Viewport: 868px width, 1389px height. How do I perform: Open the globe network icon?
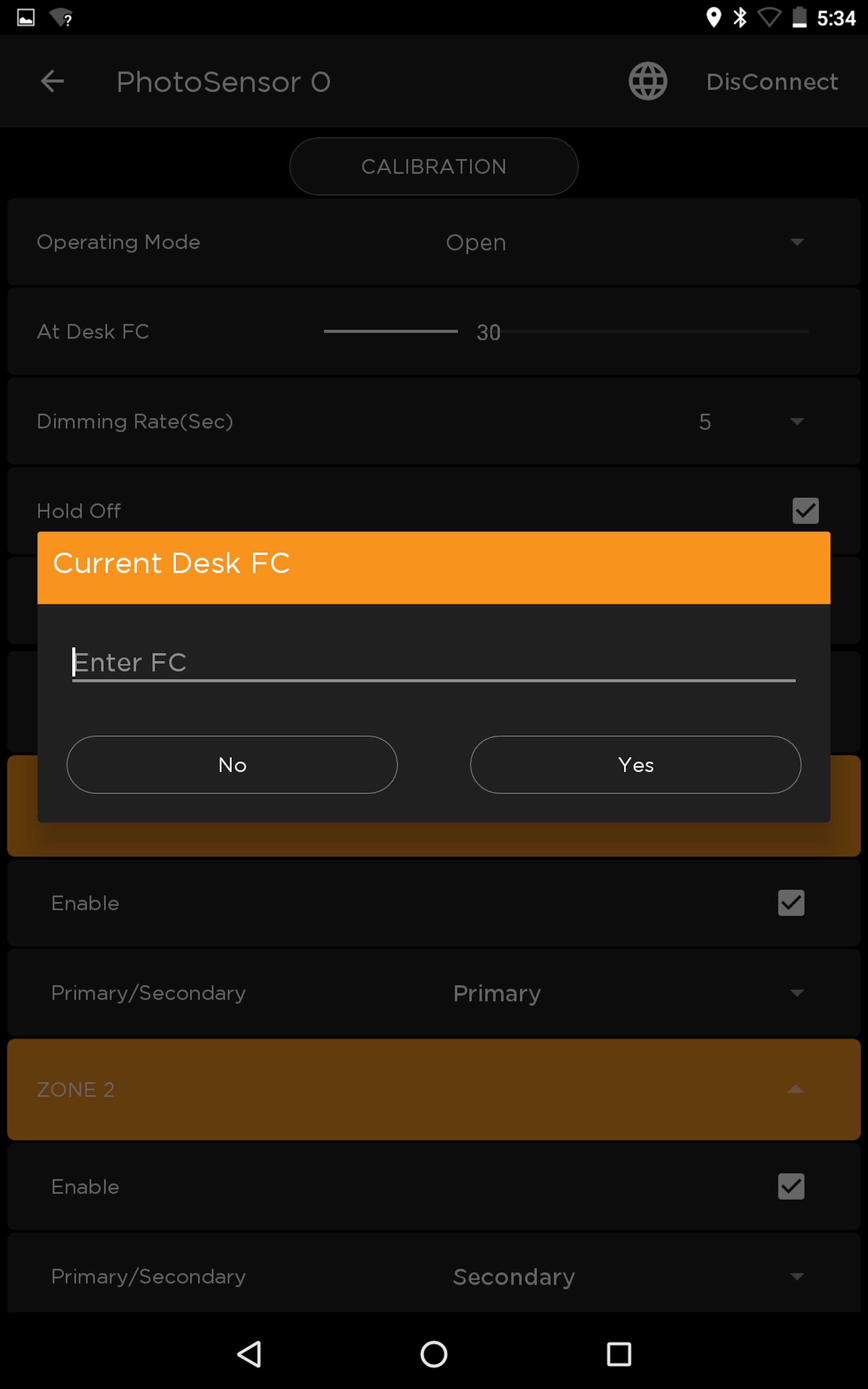click(647, 81)
